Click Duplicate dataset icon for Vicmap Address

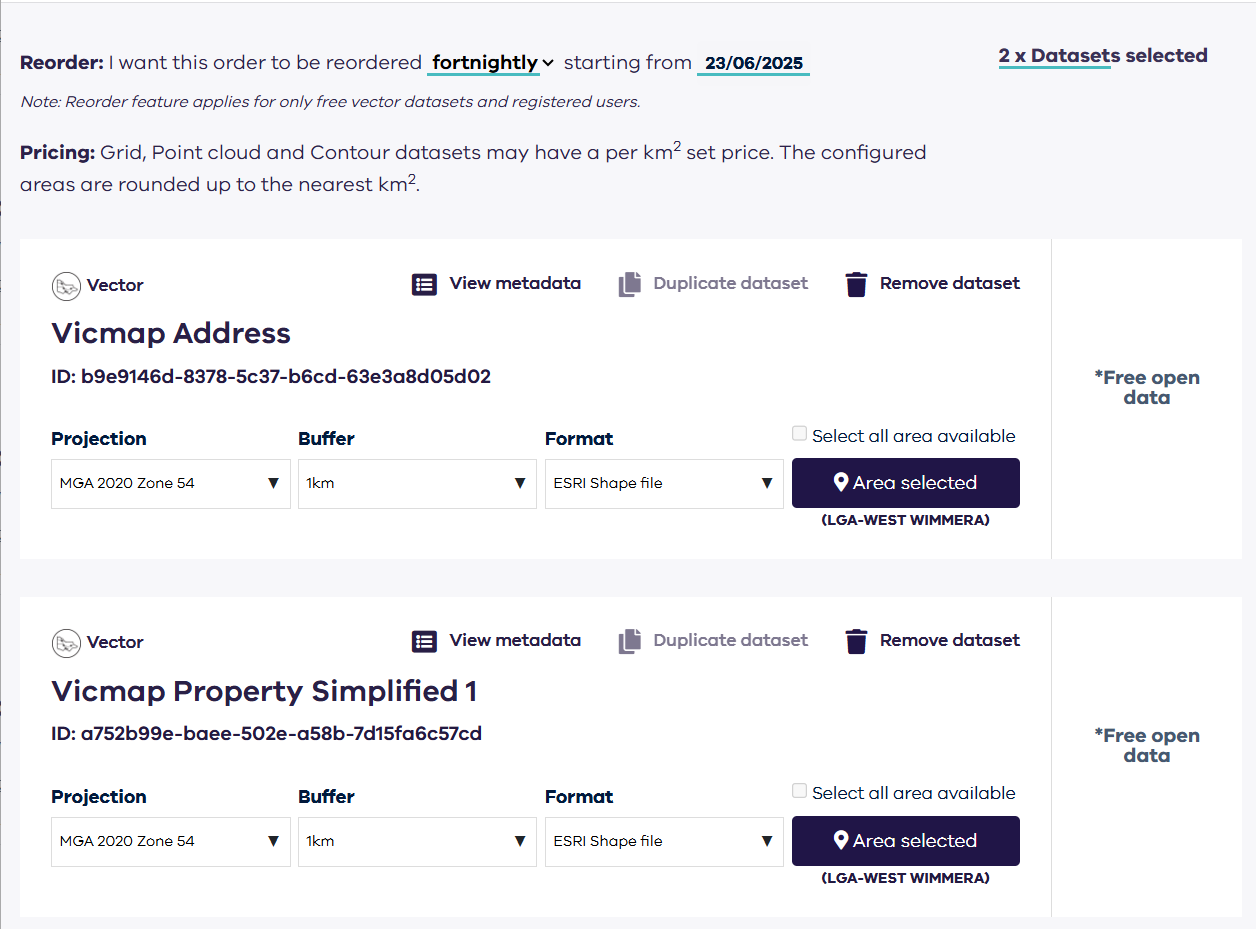point(629,284)
